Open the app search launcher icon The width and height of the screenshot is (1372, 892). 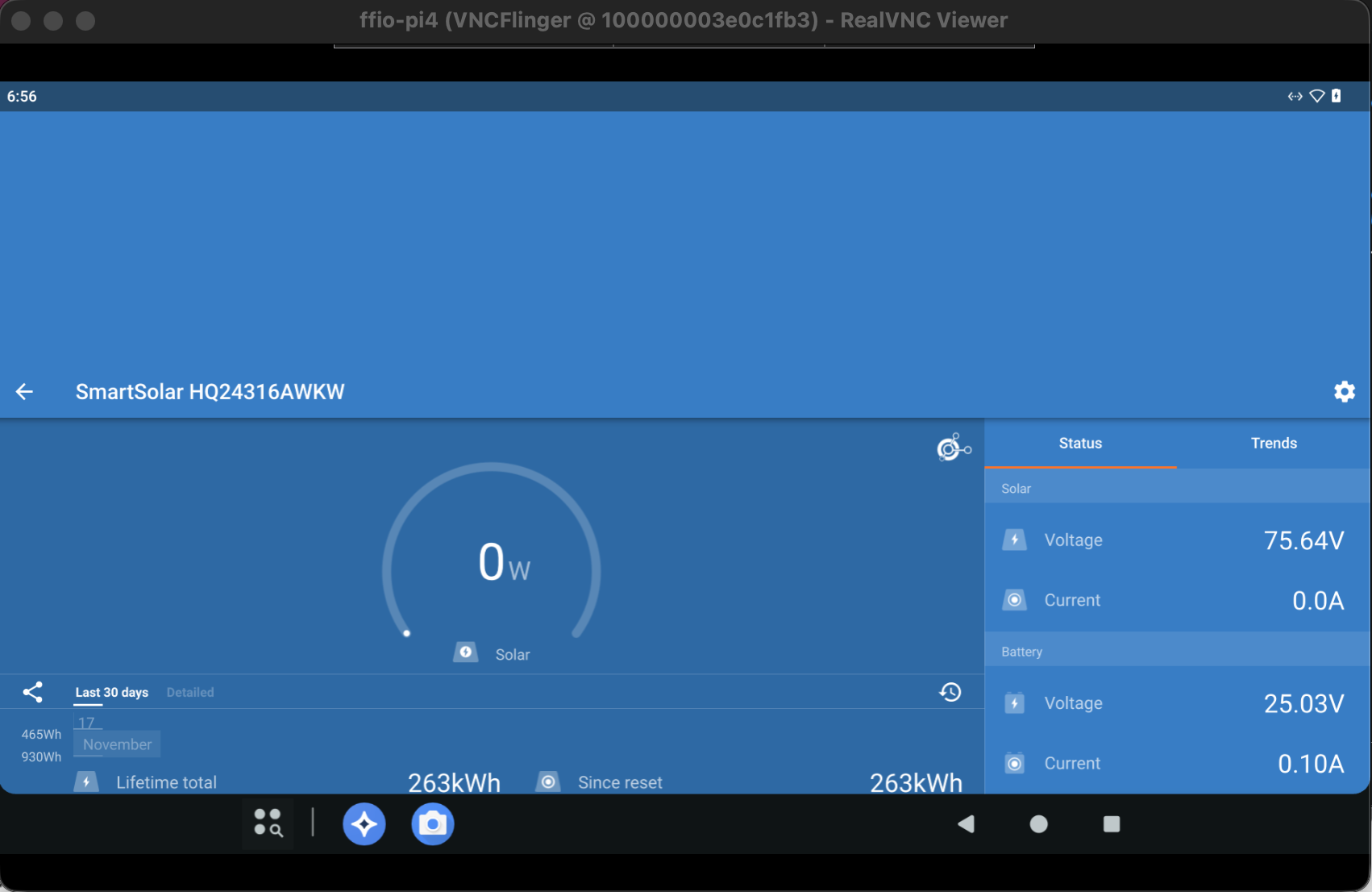tap(268, 823)
